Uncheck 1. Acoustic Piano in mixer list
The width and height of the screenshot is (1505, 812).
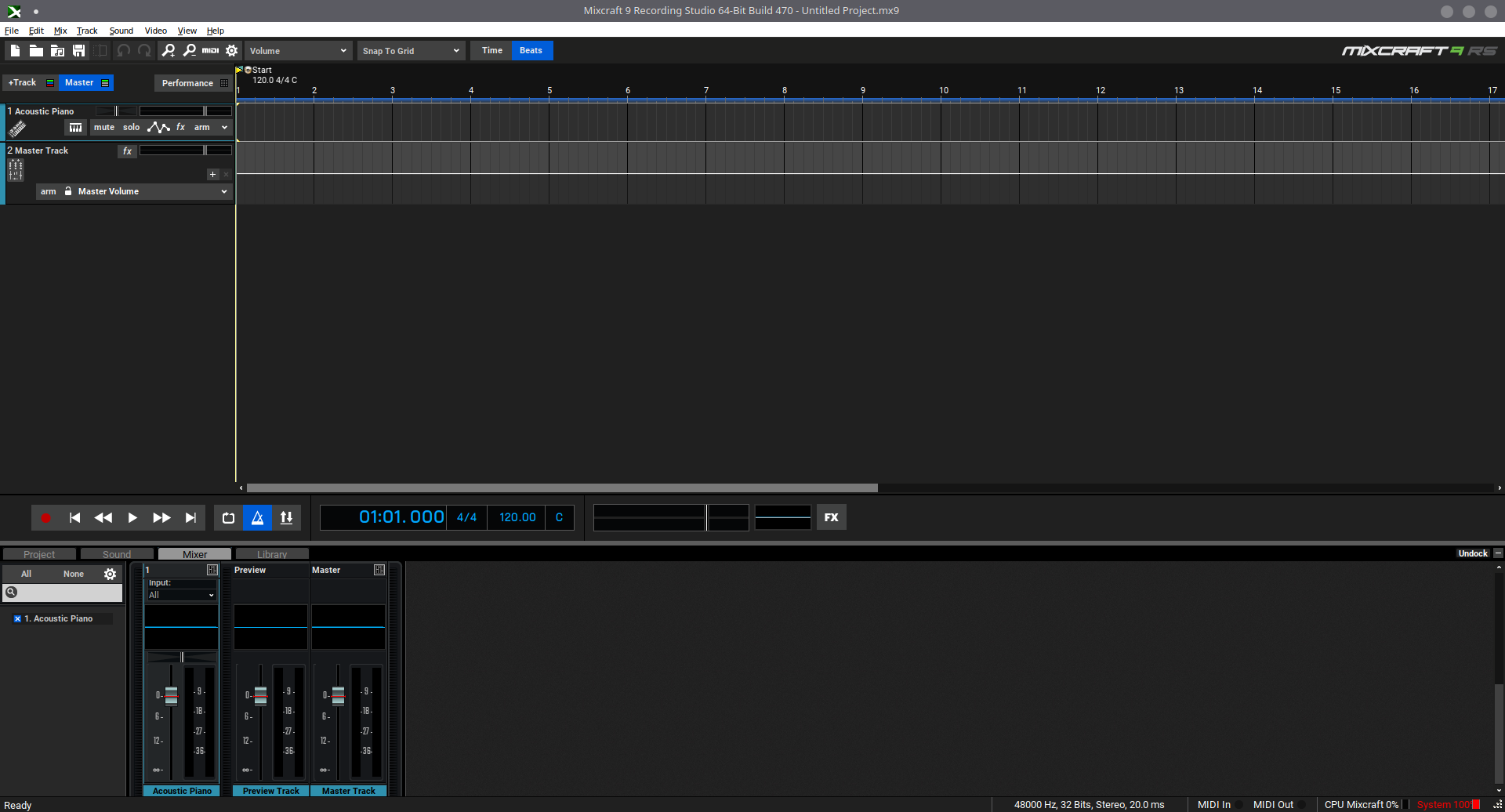(17, 619)
